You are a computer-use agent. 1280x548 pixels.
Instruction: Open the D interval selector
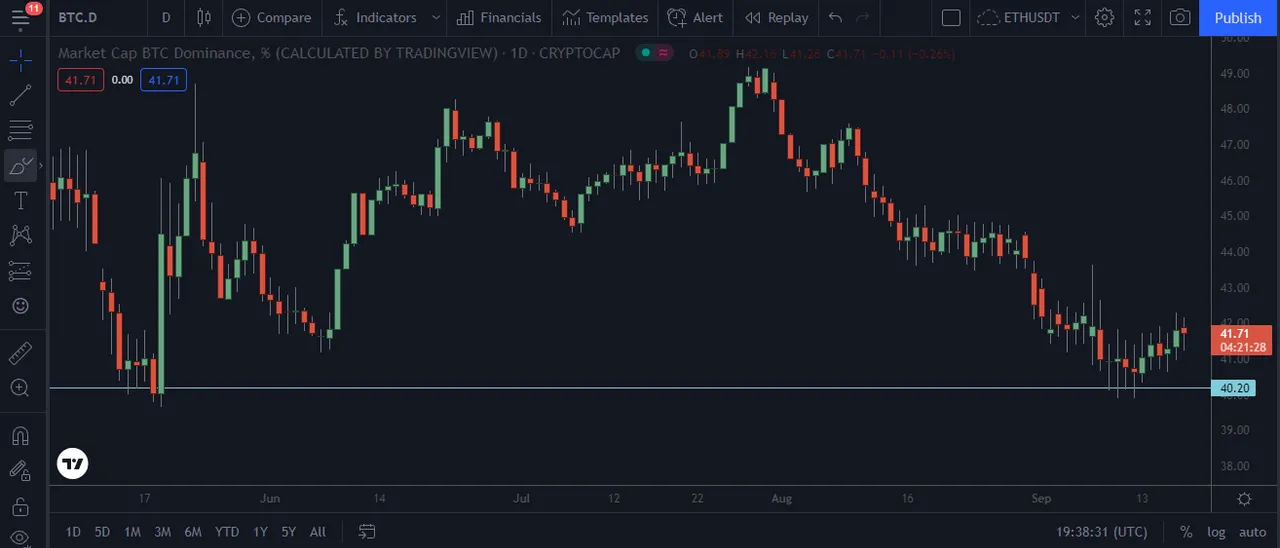(x=166, y=17)
